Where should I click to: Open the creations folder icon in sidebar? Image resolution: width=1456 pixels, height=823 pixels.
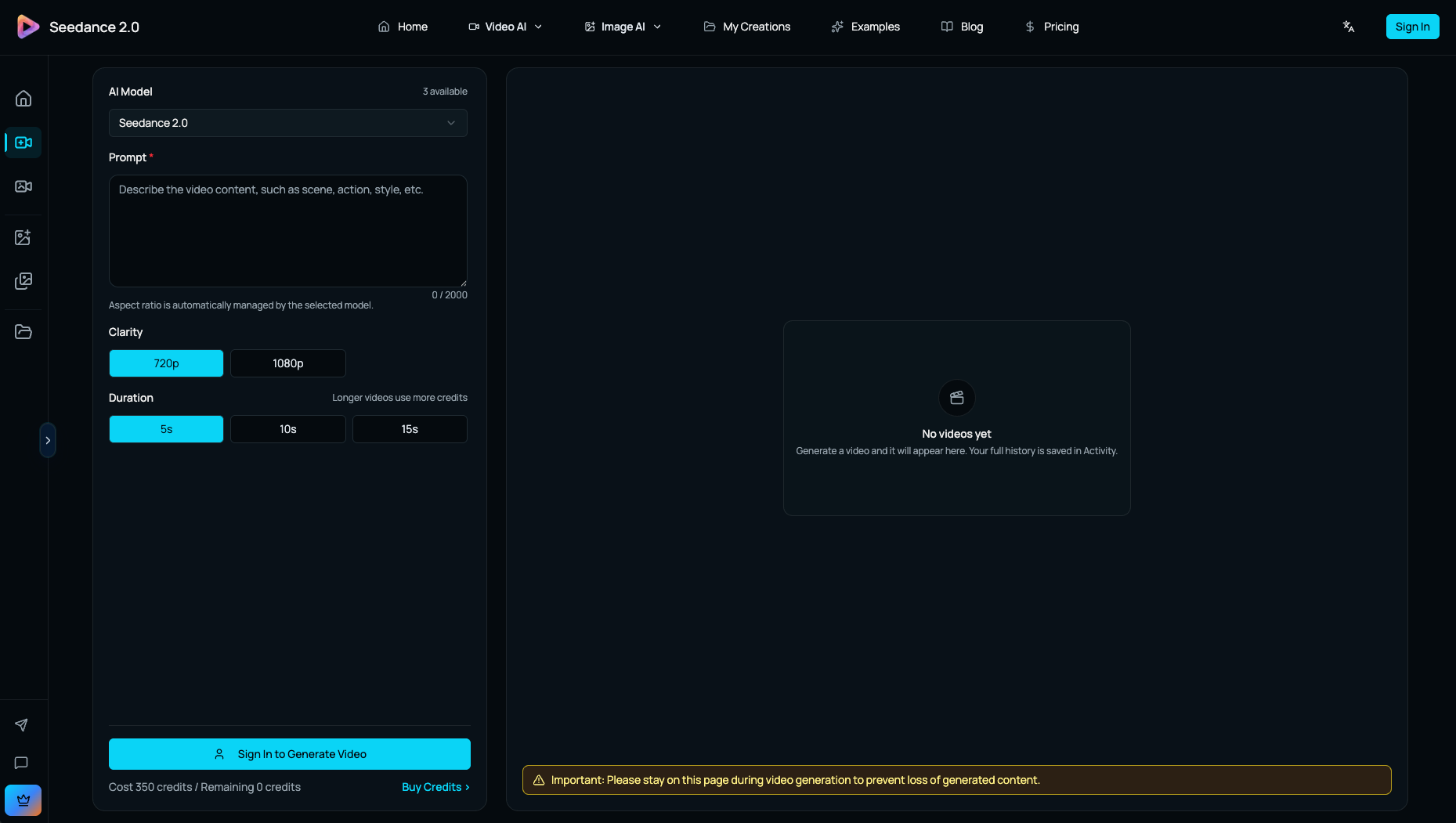tap(23, 331)
